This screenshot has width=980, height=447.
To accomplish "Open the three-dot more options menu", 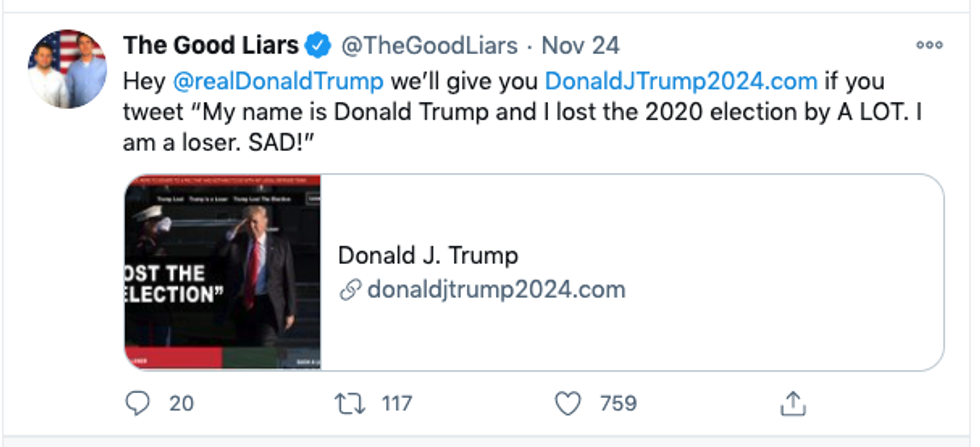I will [929, 45].
